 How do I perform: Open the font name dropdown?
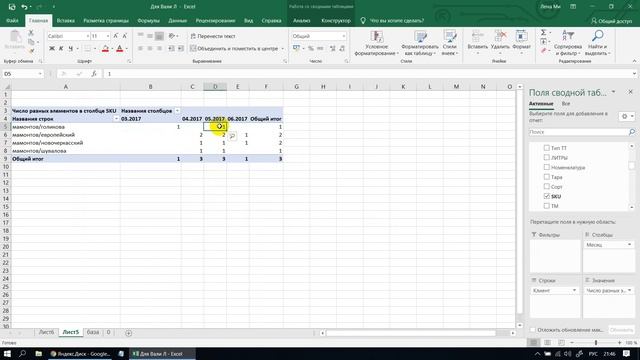(x=87, y=36)
